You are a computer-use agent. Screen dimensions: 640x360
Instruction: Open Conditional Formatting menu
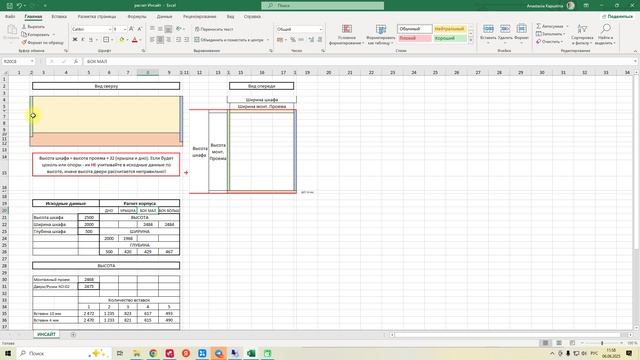click(x=347, y=34)
